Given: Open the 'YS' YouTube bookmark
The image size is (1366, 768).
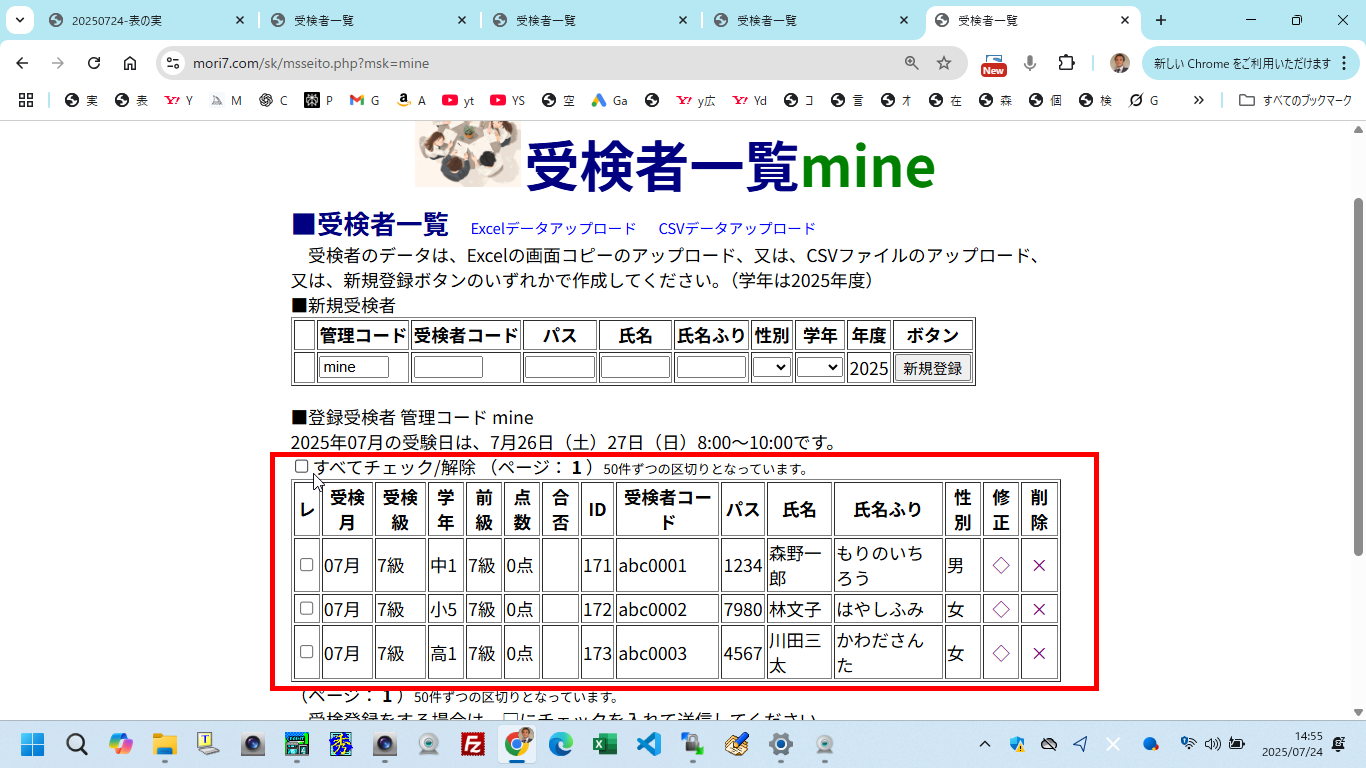Looking at the screenshot, I should pos(508,100).
